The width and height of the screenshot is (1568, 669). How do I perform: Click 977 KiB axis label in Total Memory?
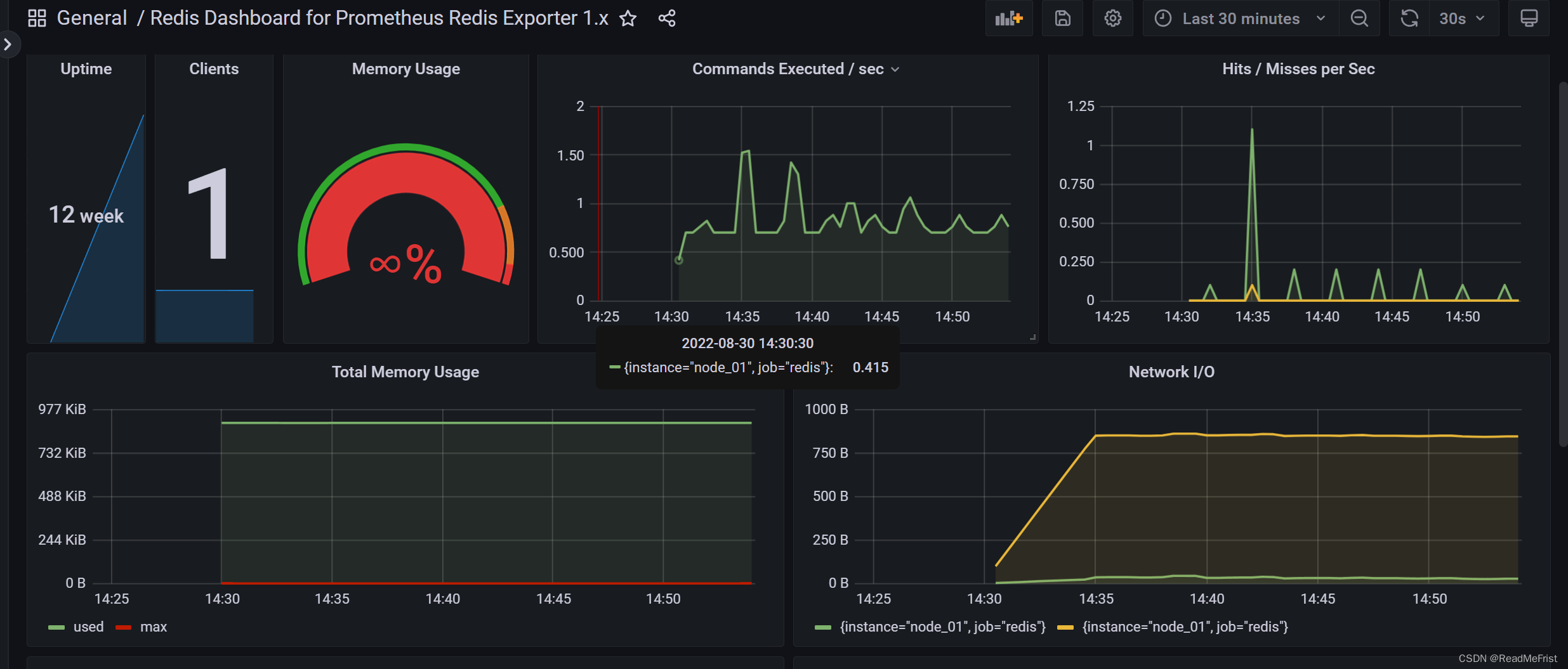pos(62,409)
